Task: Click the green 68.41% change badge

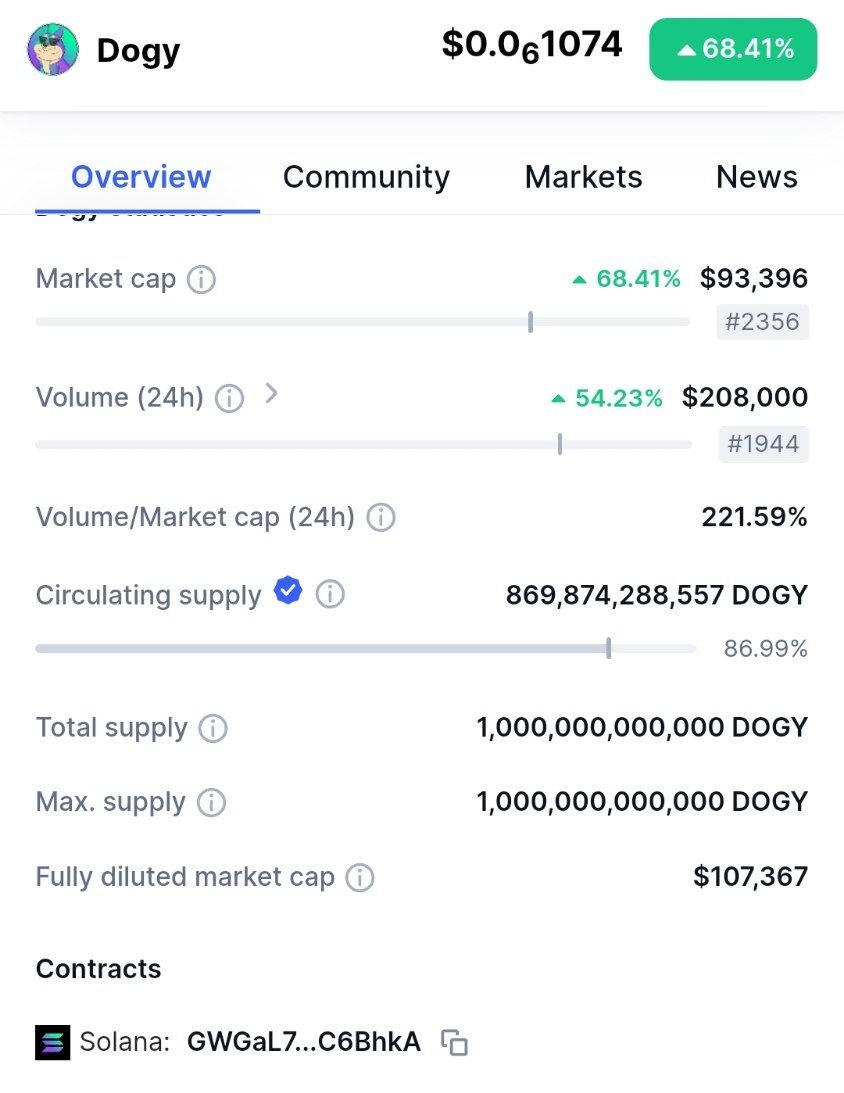Action: [733, 49]
